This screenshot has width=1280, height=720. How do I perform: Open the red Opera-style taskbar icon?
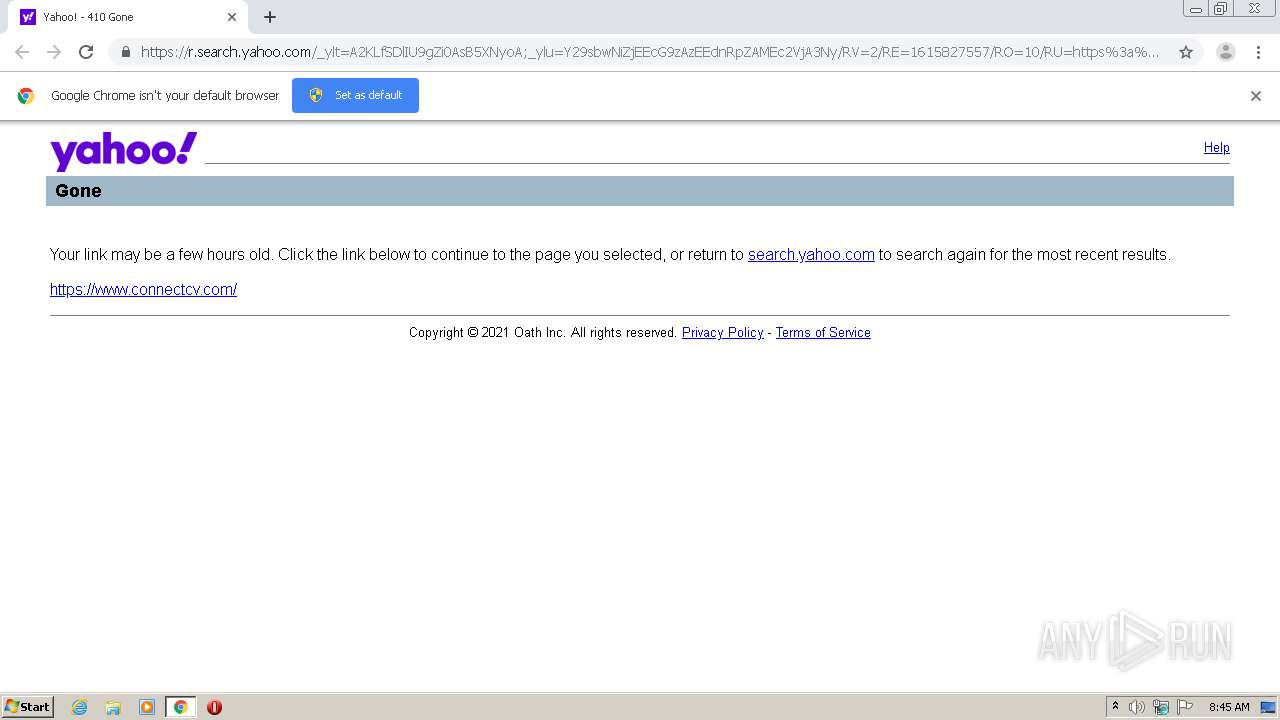[214, 707]
